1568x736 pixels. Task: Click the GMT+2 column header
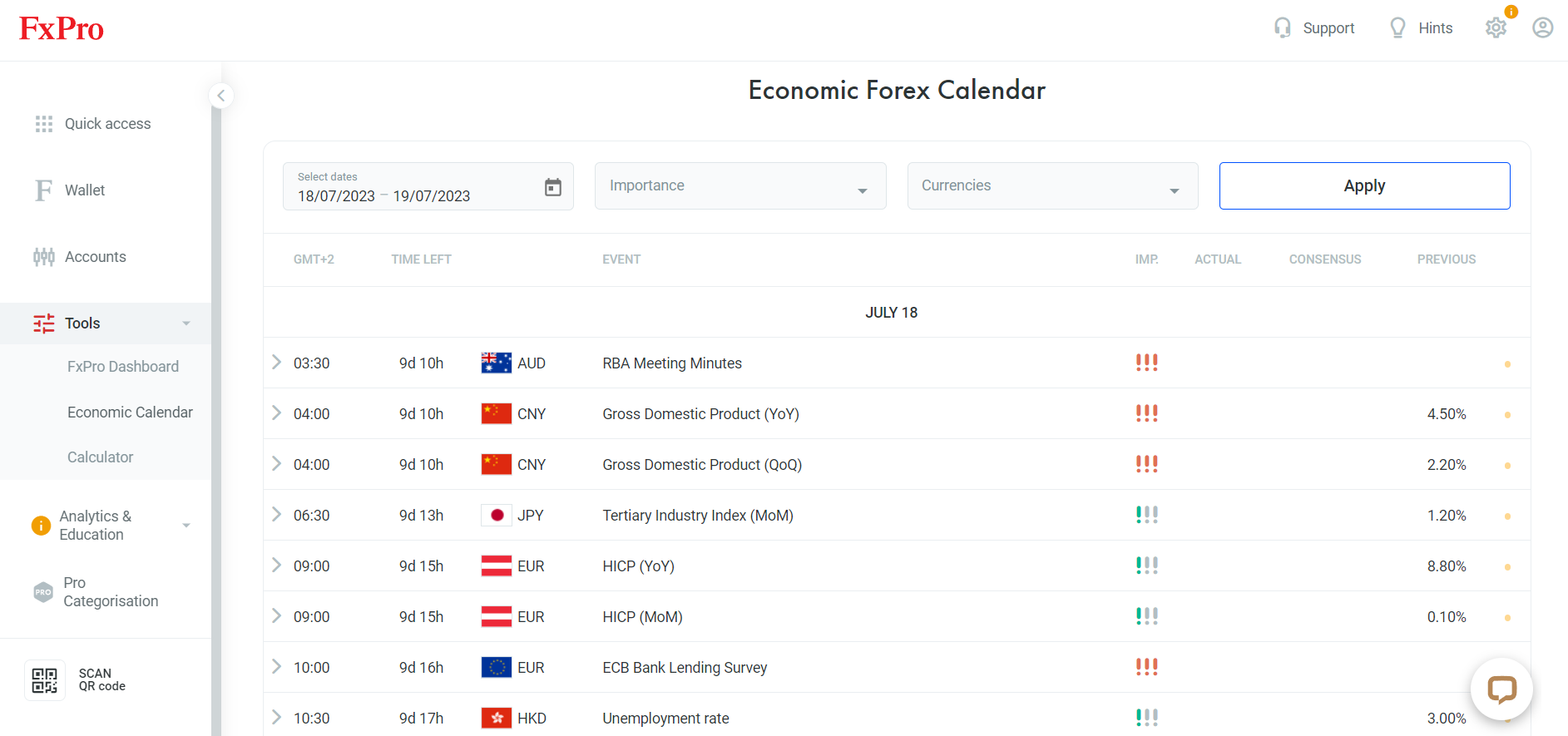(314, 259)
